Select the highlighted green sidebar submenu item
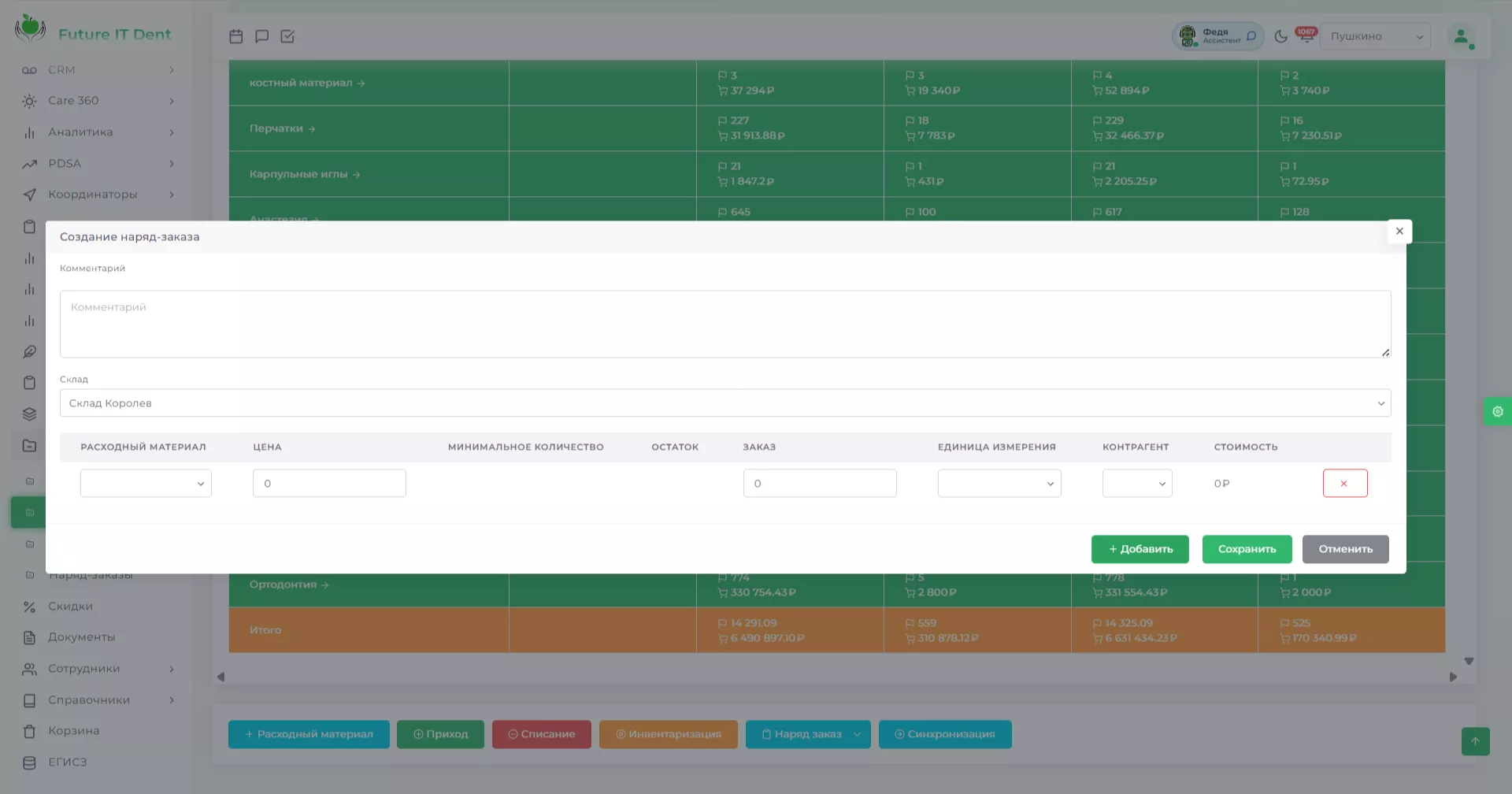The image size is (1512, 794). (x=28, y=512)
